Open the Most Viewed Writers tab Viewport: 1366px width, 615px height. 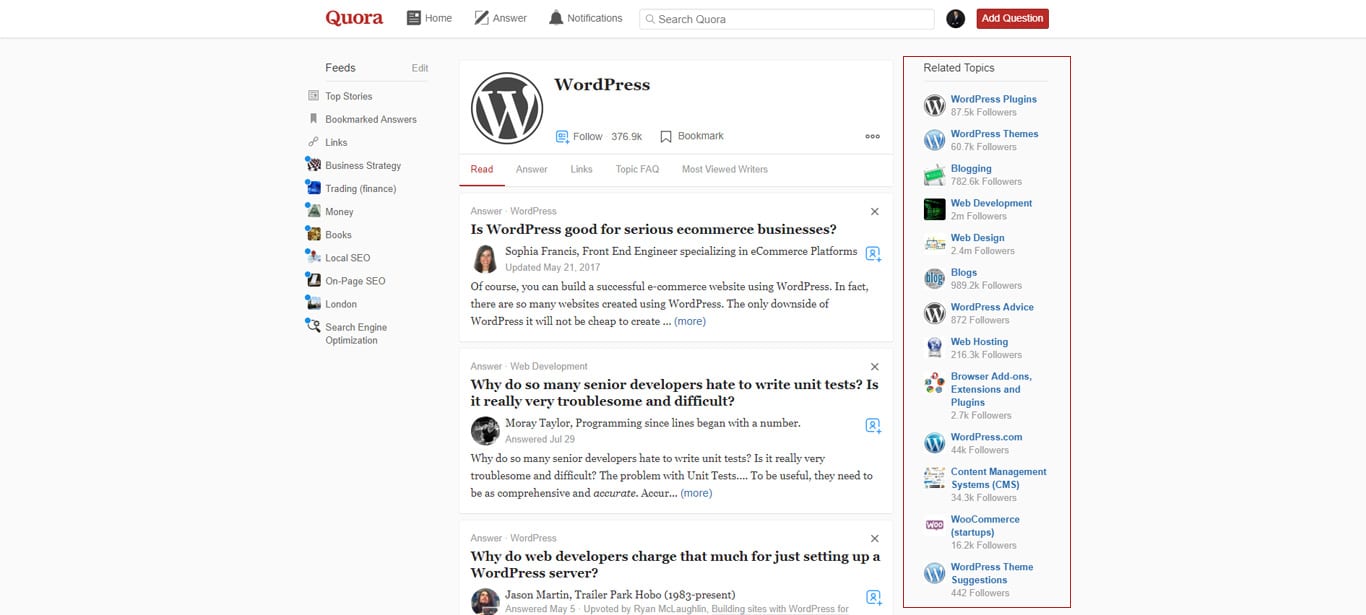click(x=725, y=169)
